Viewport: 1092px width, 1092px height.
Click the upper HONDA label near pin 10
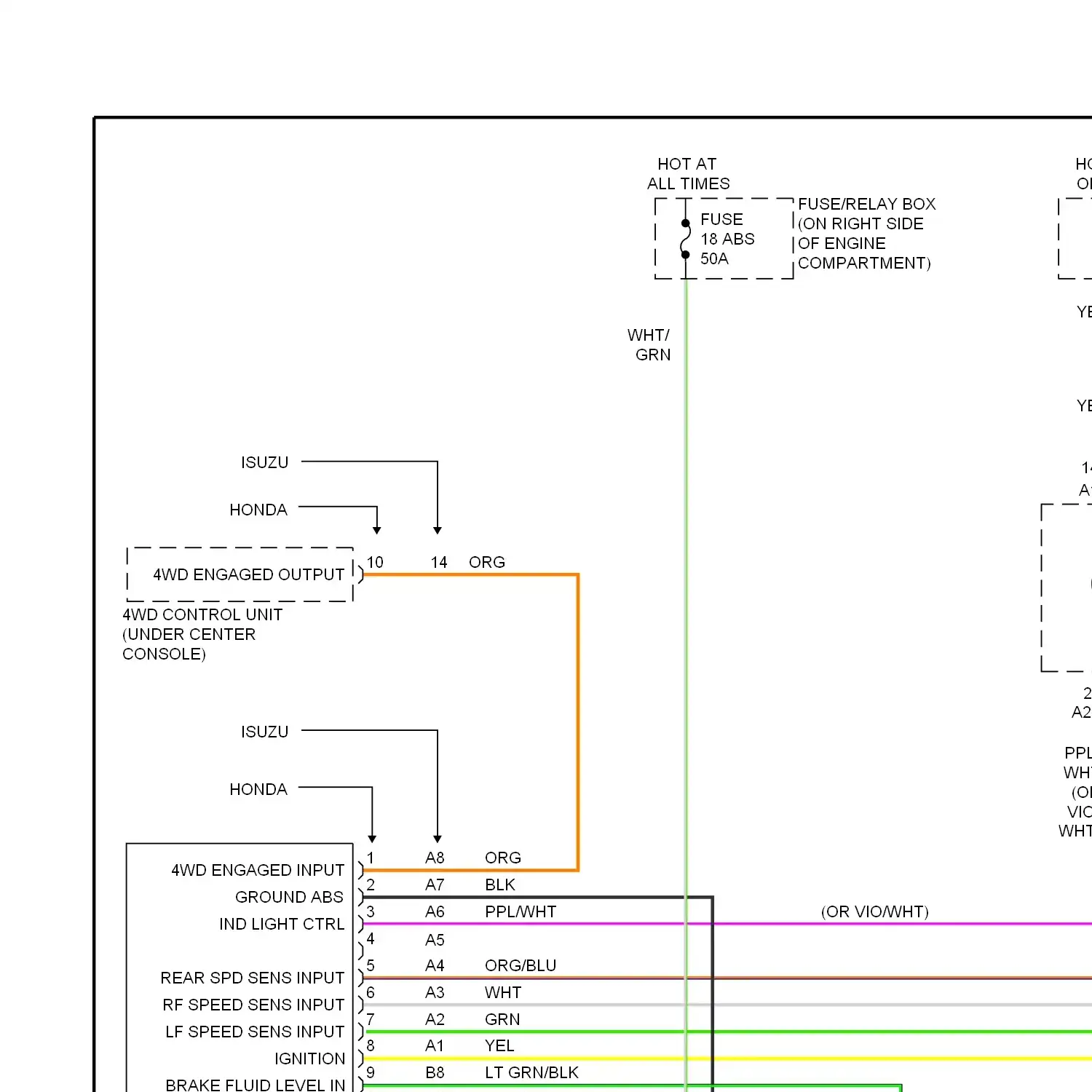(258, 510)
